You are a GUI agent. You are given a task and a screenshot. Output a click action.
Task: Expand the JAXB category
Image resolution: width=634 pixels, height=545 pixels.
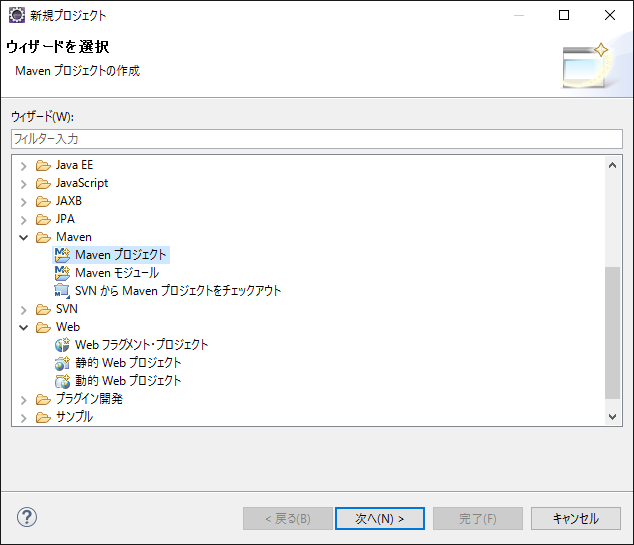(x=24, y=202)
